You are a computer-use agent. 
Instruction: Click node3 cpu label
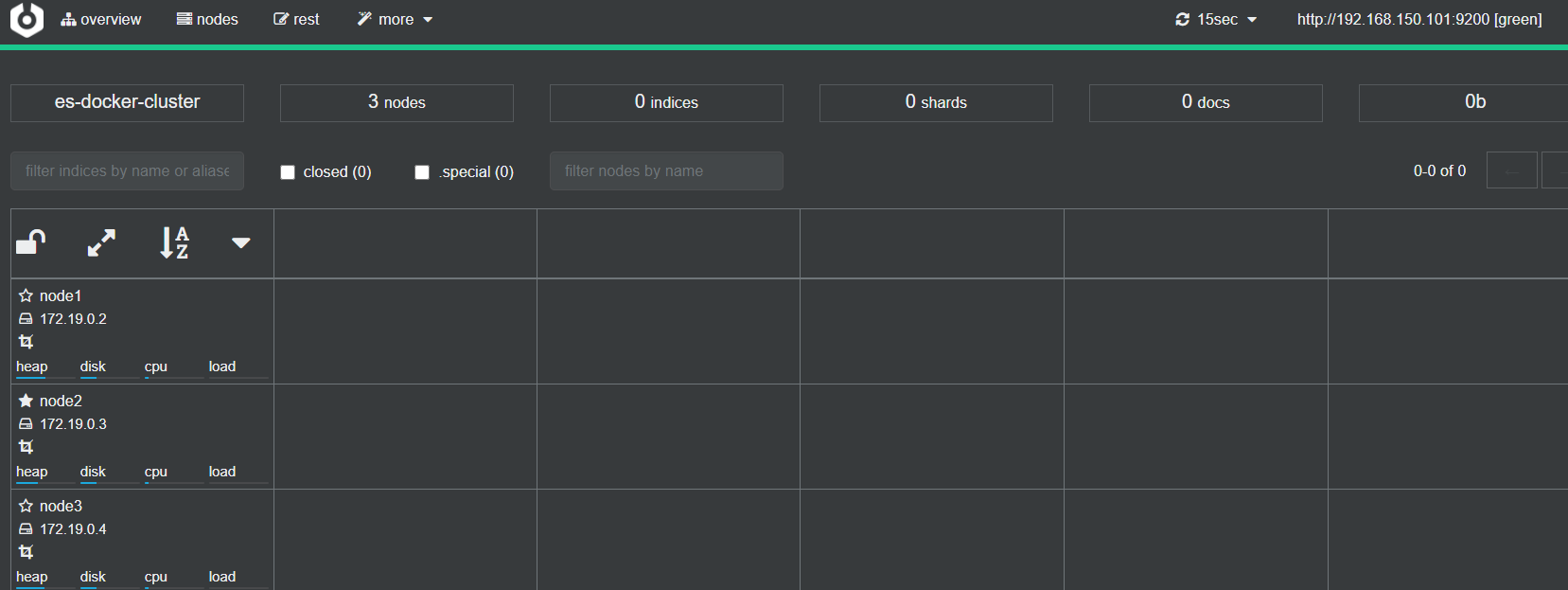click(x=156, y=576)
